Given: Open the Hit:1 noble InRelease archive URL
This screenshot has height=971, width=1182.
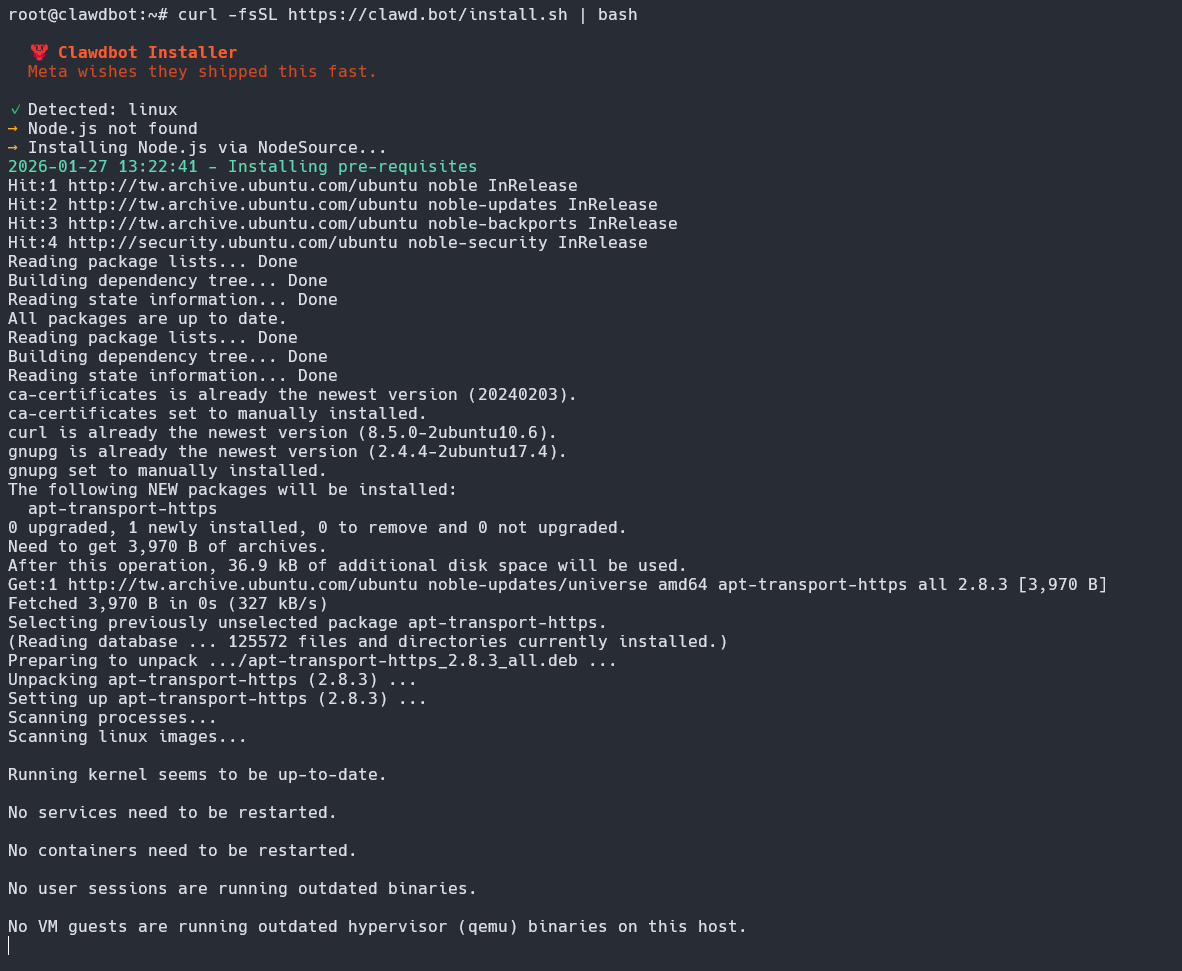Looking at the screenshot, I should 242,186.
